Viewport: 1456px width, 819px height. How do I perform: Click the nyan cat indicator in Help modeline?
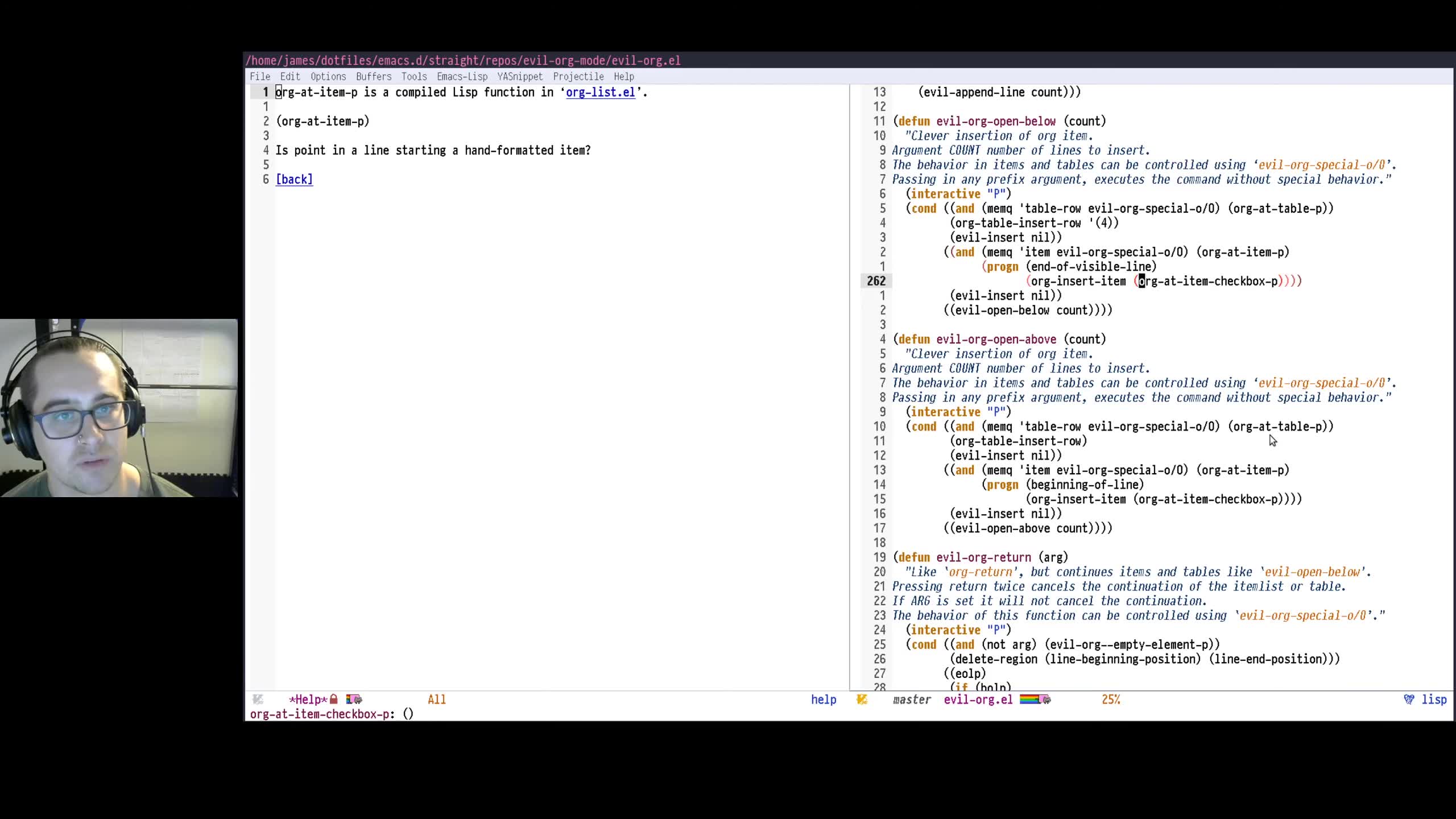354,700
